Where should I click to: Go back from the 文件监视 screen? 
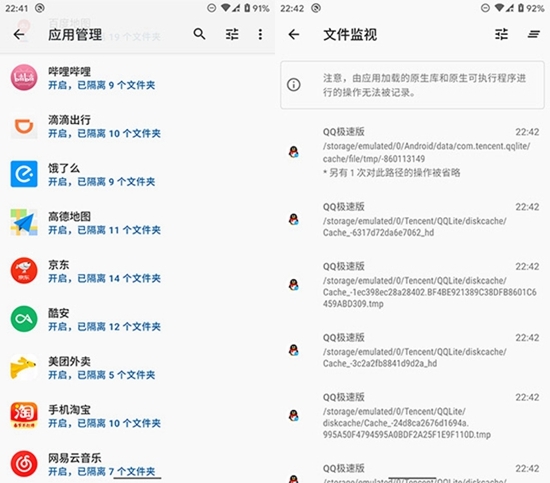pos(294,34)
